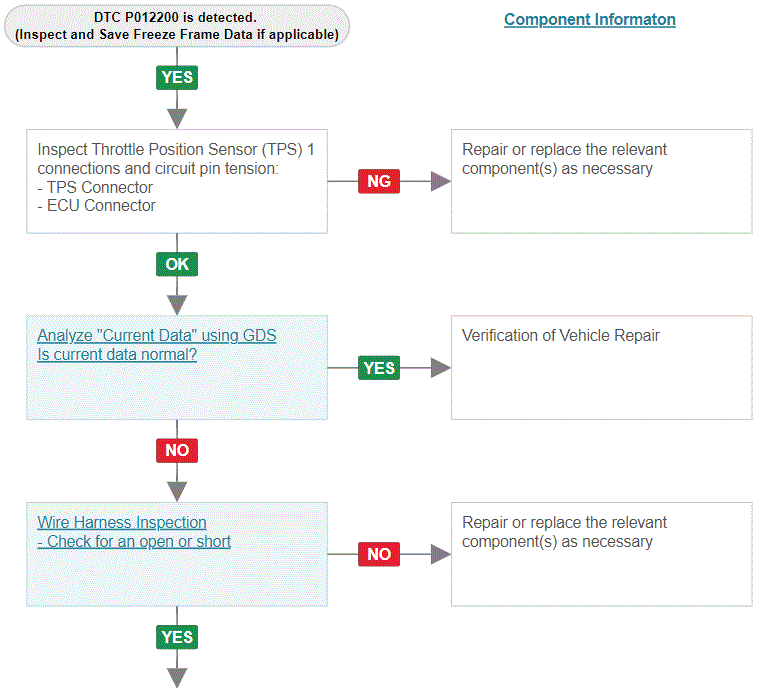The image size is (761, 691).
Task: Click Repair or replace box beside Wire Harness step
Action: click(x=601, y=554)
